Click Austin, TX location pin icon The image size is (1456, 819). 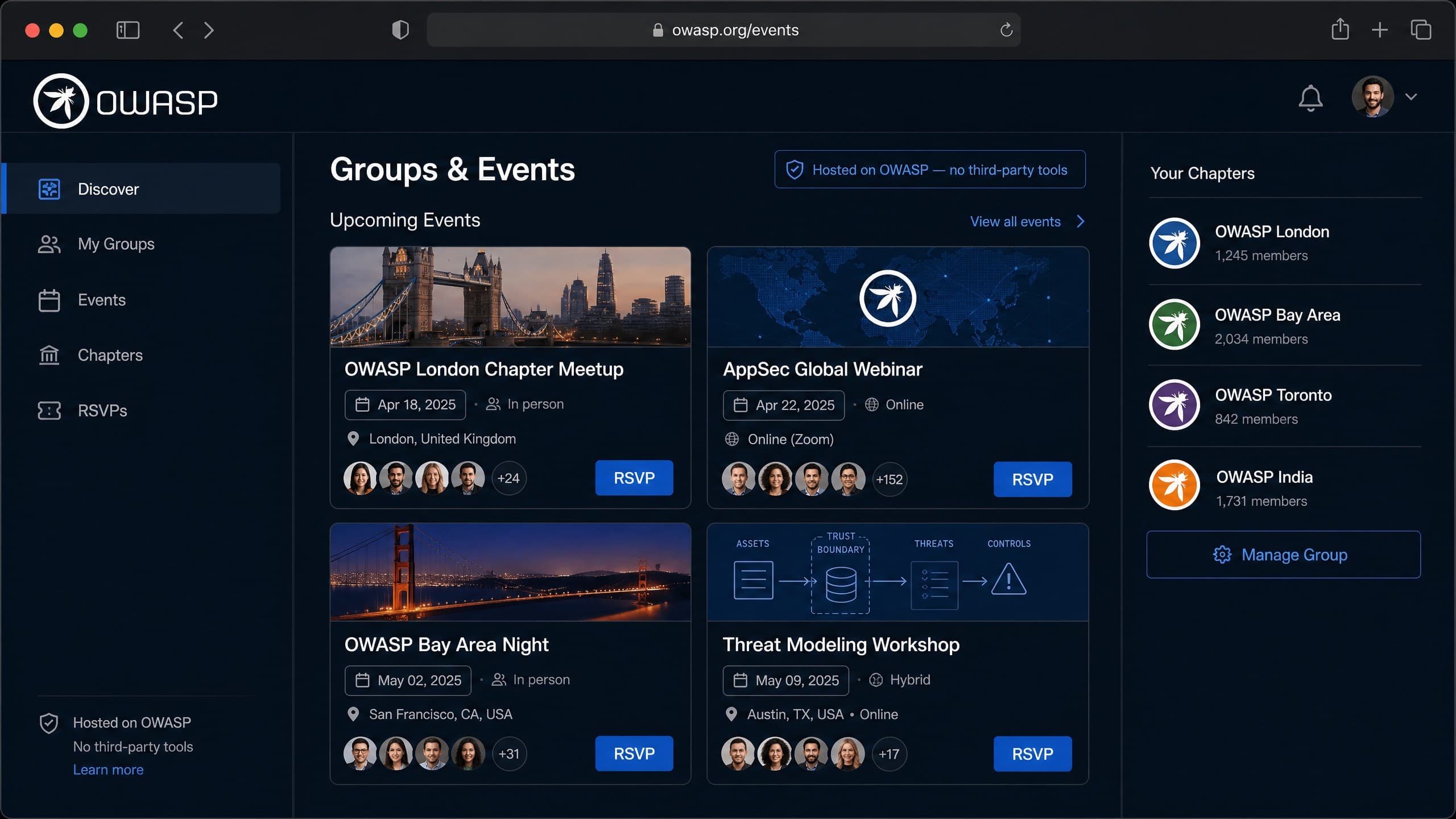click(x=731, y=714)
